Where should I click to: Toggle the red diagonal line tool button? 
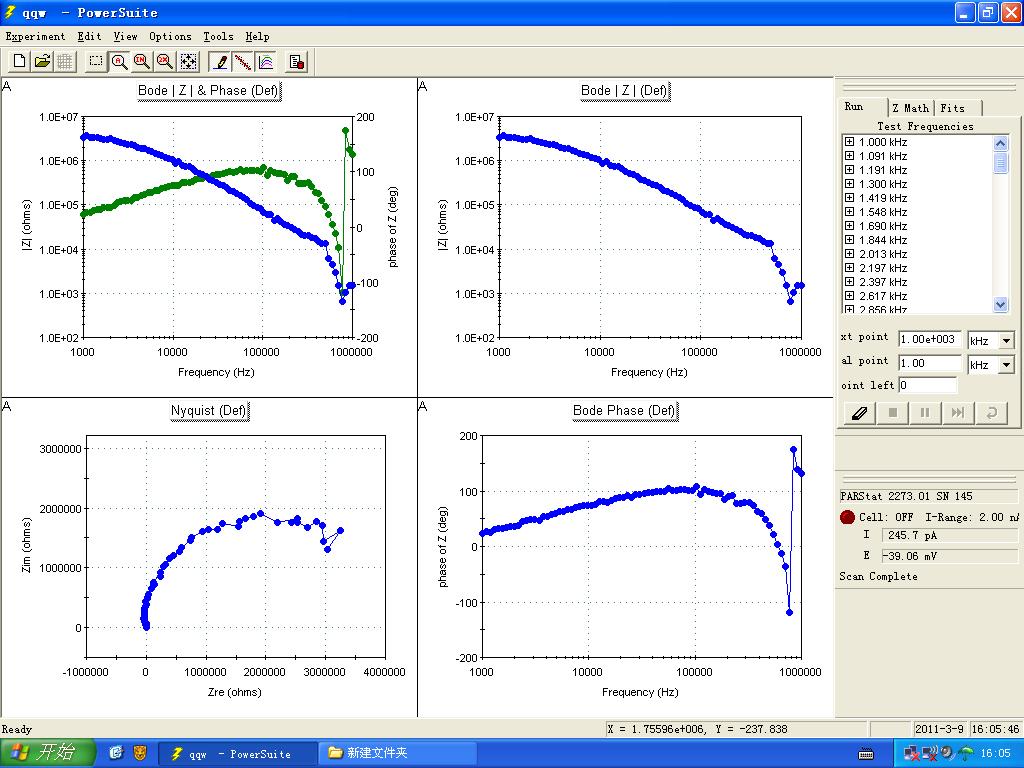(243, 62)
